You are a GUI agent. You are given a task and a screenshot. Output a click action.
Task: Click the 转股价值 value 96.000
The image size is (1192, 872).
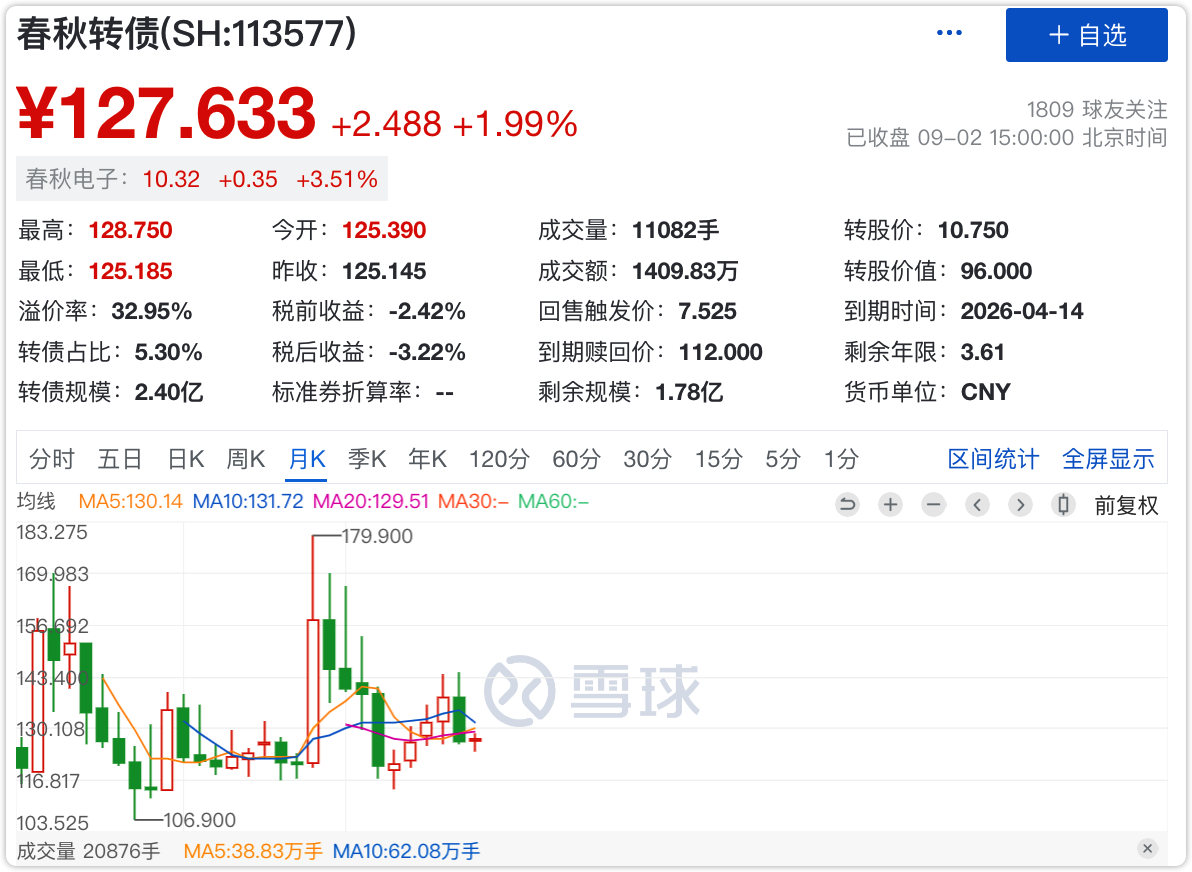(996, 271)
